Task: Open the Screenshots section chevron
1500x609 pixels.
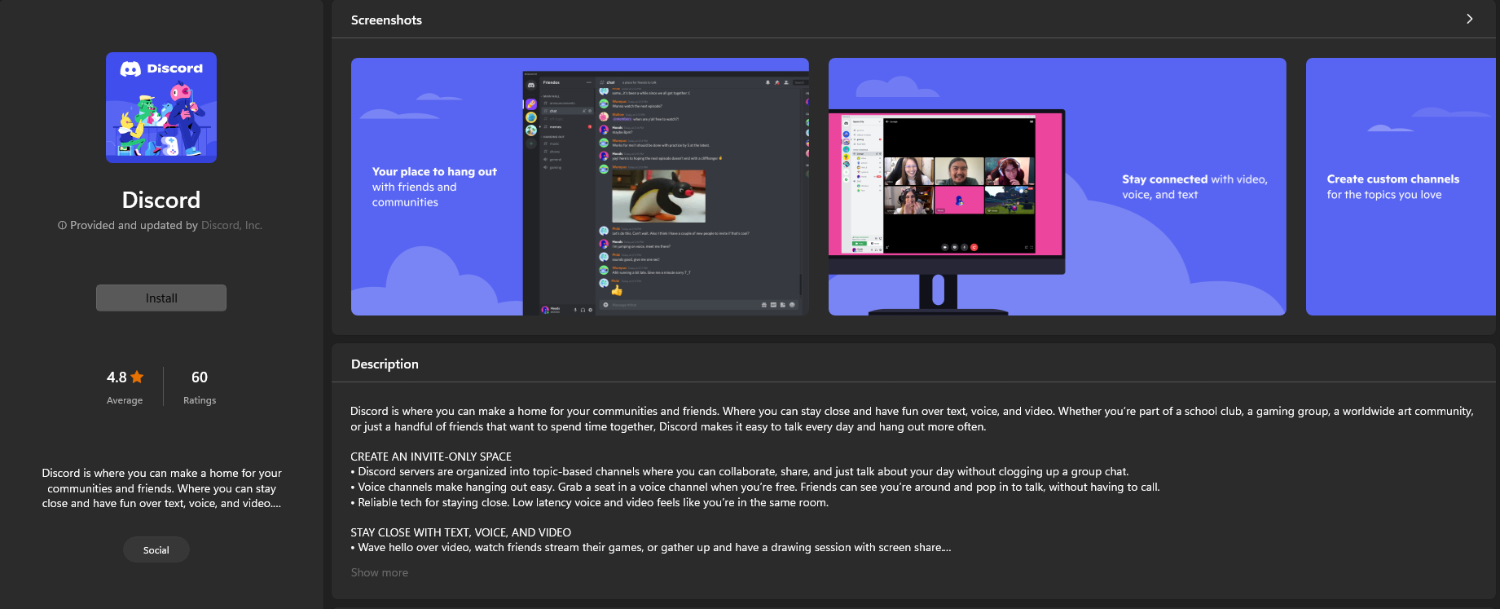Action: pyautogui.click(x=1469, y=19)
